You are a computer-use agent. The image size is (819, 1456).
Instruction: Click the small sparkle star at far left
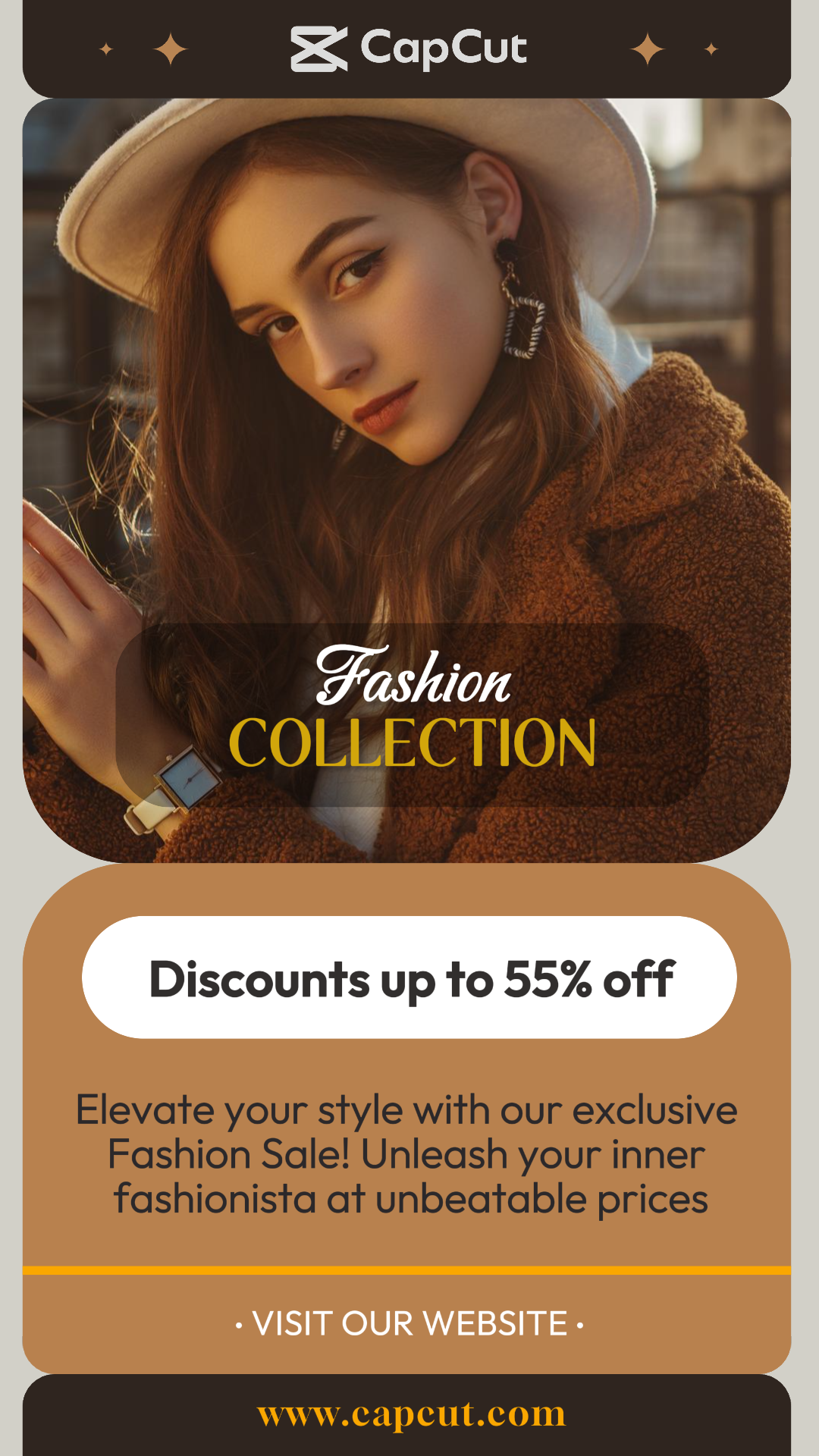(106, 49)
